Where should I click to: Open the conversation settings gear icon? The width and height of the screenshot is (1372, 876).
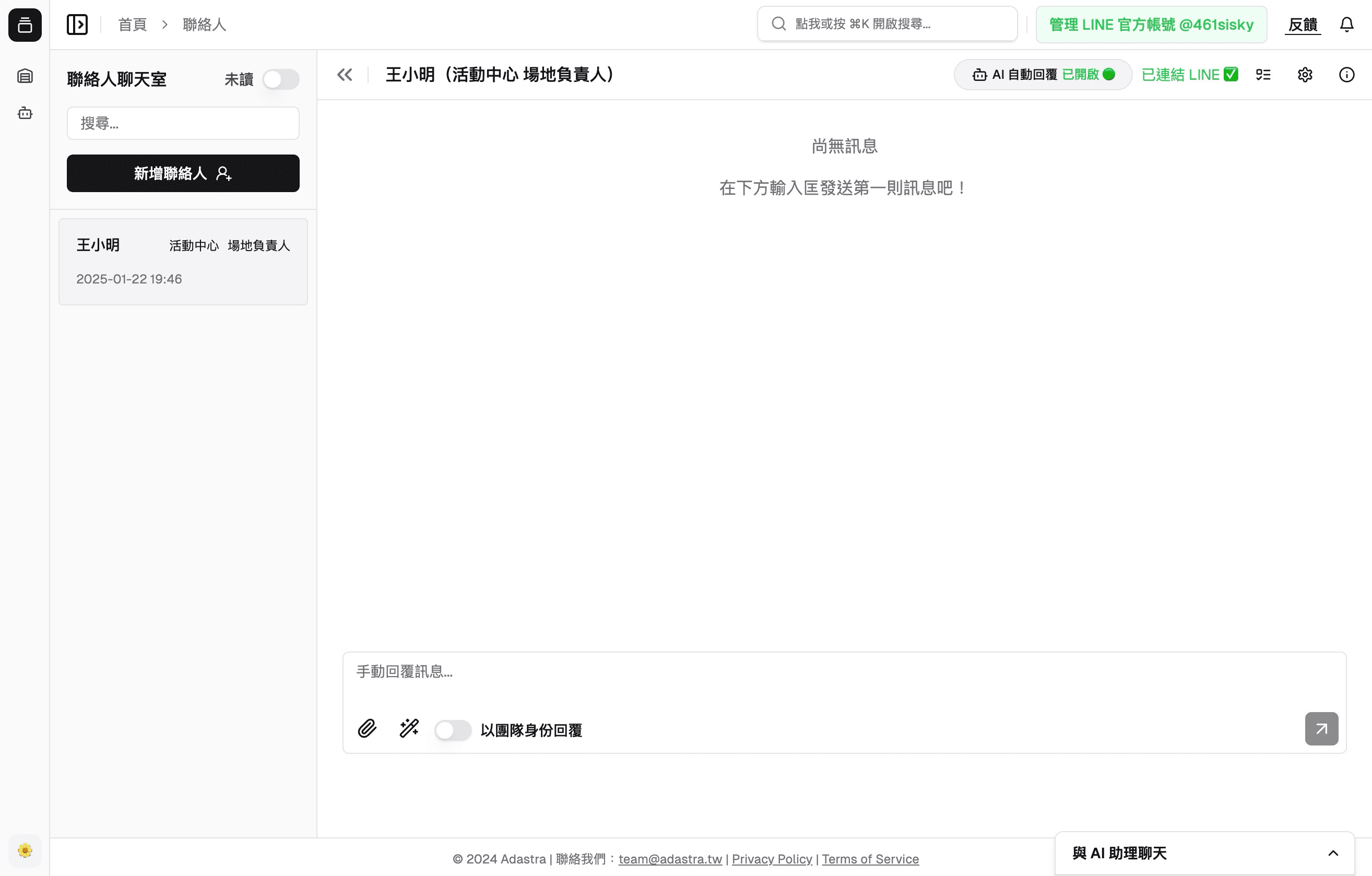tap(1306, 74)
